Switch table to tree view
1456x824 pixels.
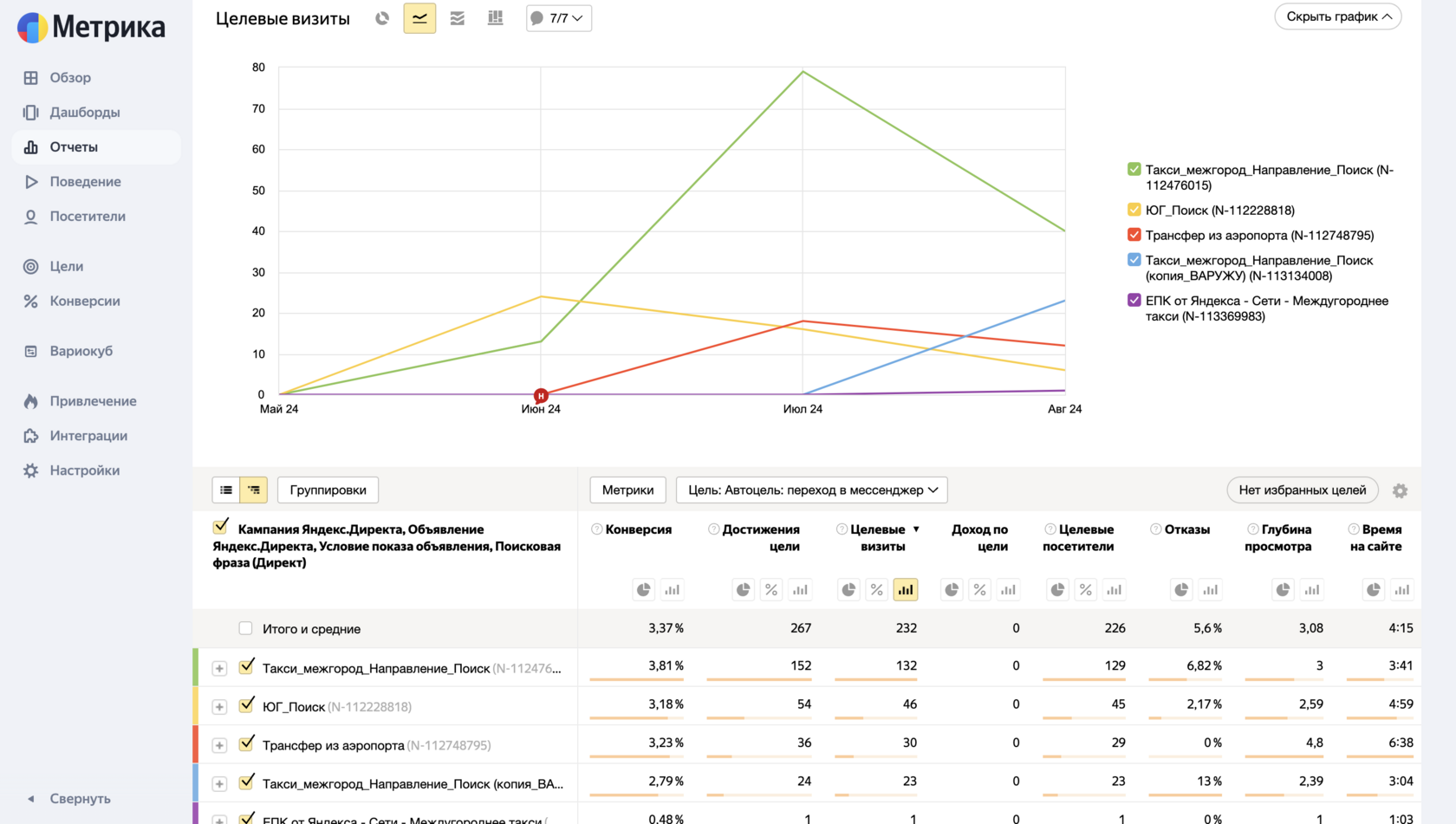click(254, 490)
